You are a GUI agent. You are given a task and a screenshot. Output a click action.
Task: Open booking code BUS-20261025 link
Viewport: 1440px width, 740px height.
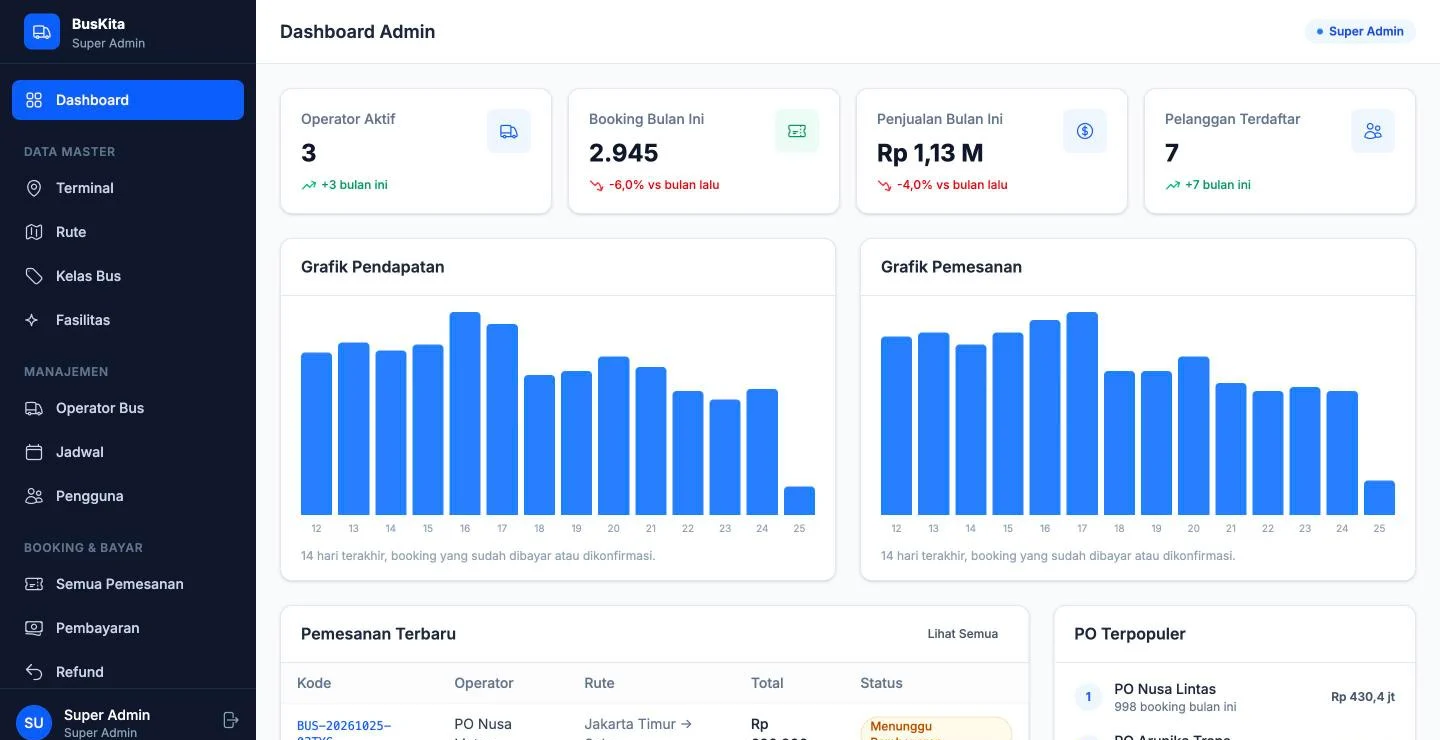tap(344, 732)
